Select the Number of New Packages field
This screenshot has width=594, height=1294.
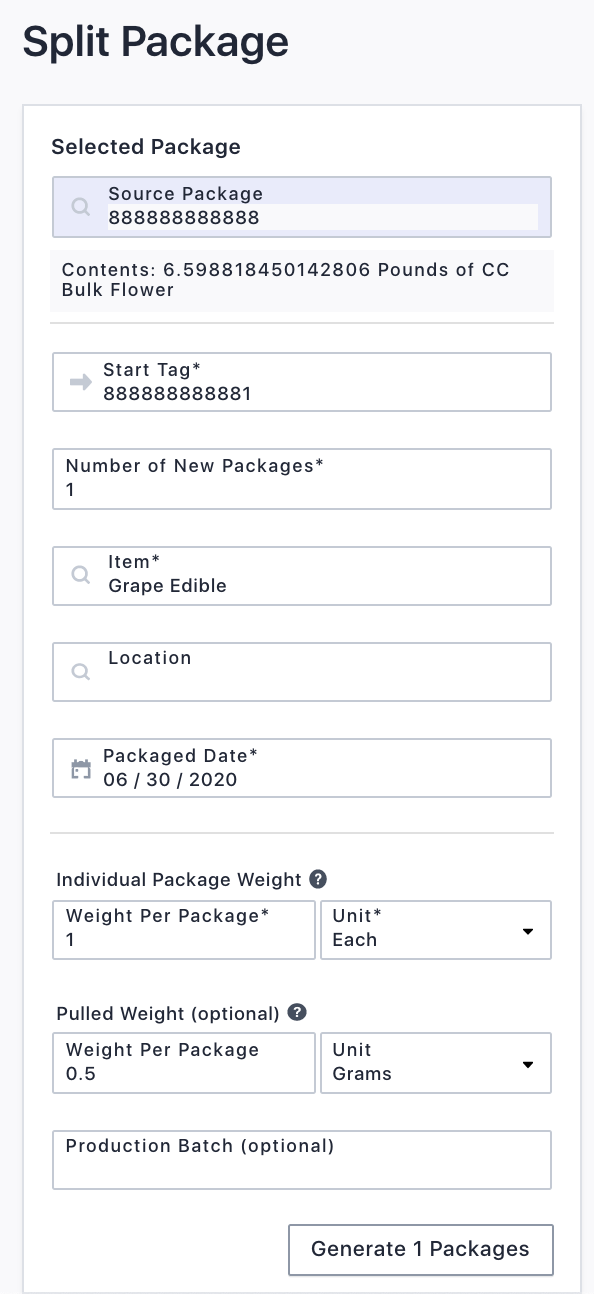pyautogui.click(x=302, y=478)
